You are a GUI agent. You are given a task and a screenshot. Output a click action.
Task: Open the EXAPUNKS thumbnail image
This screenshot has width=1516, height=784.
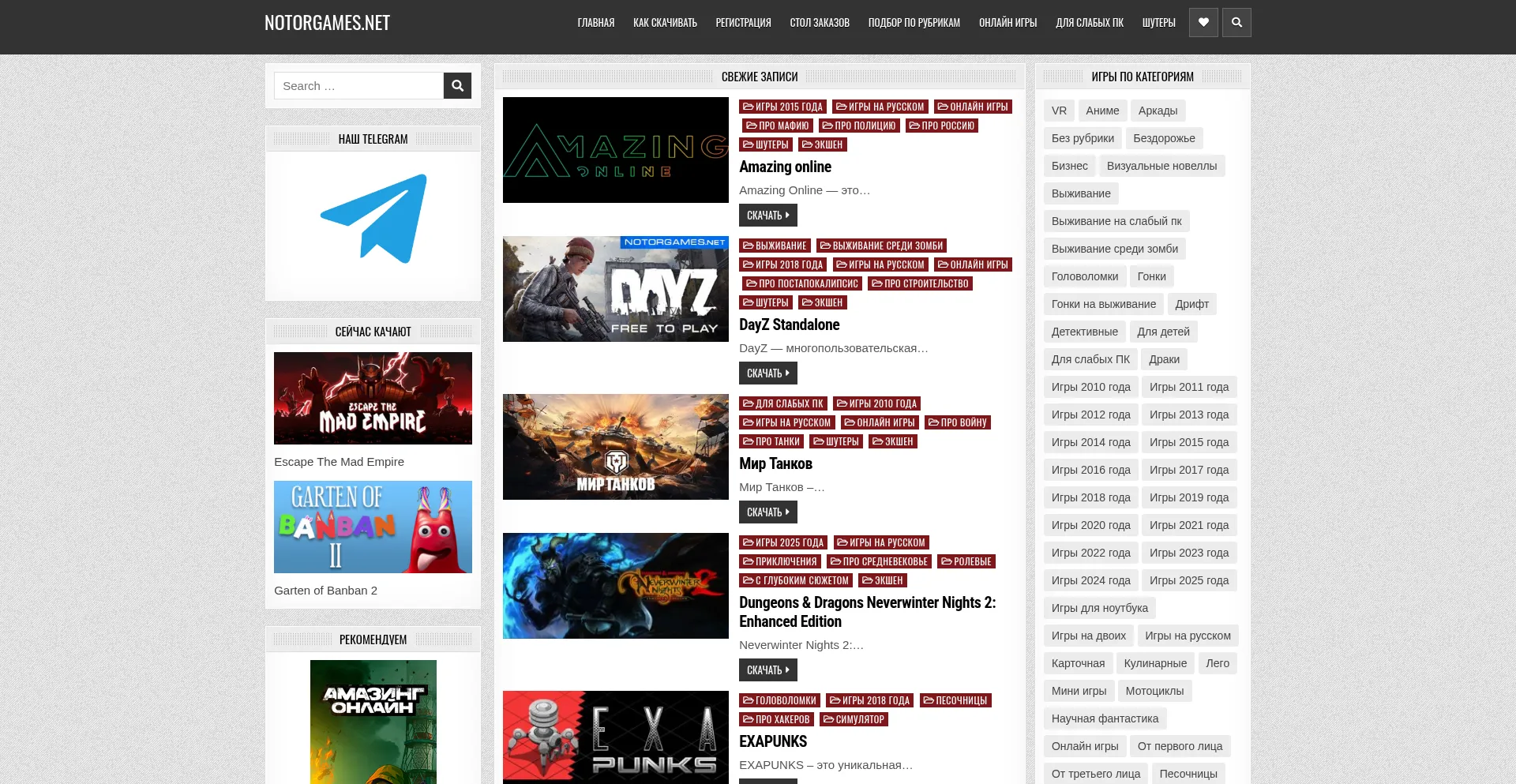[x=616, y=737]
